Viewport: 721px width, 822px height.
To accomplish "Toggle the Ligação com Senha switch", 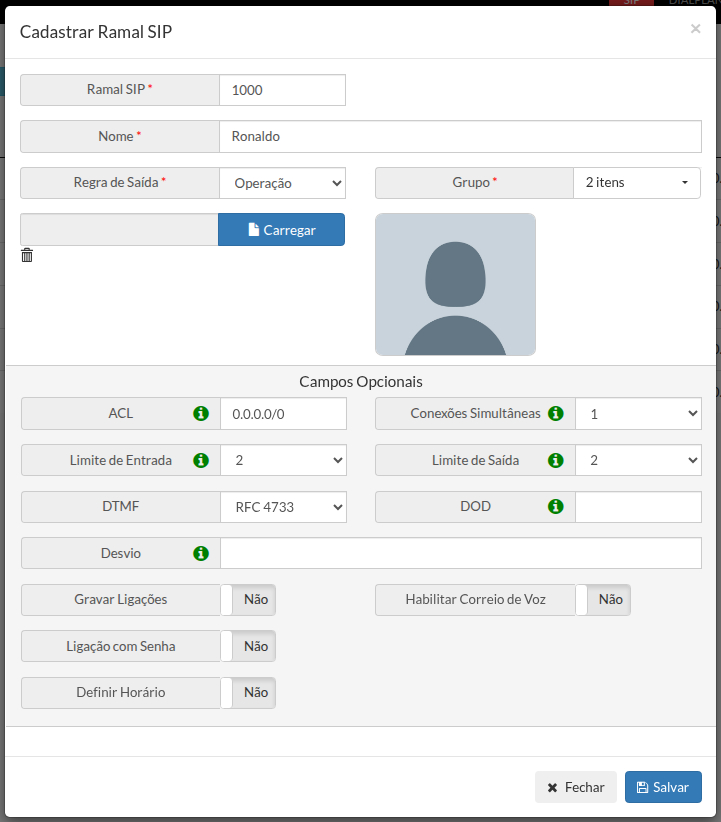I will 248,646.
